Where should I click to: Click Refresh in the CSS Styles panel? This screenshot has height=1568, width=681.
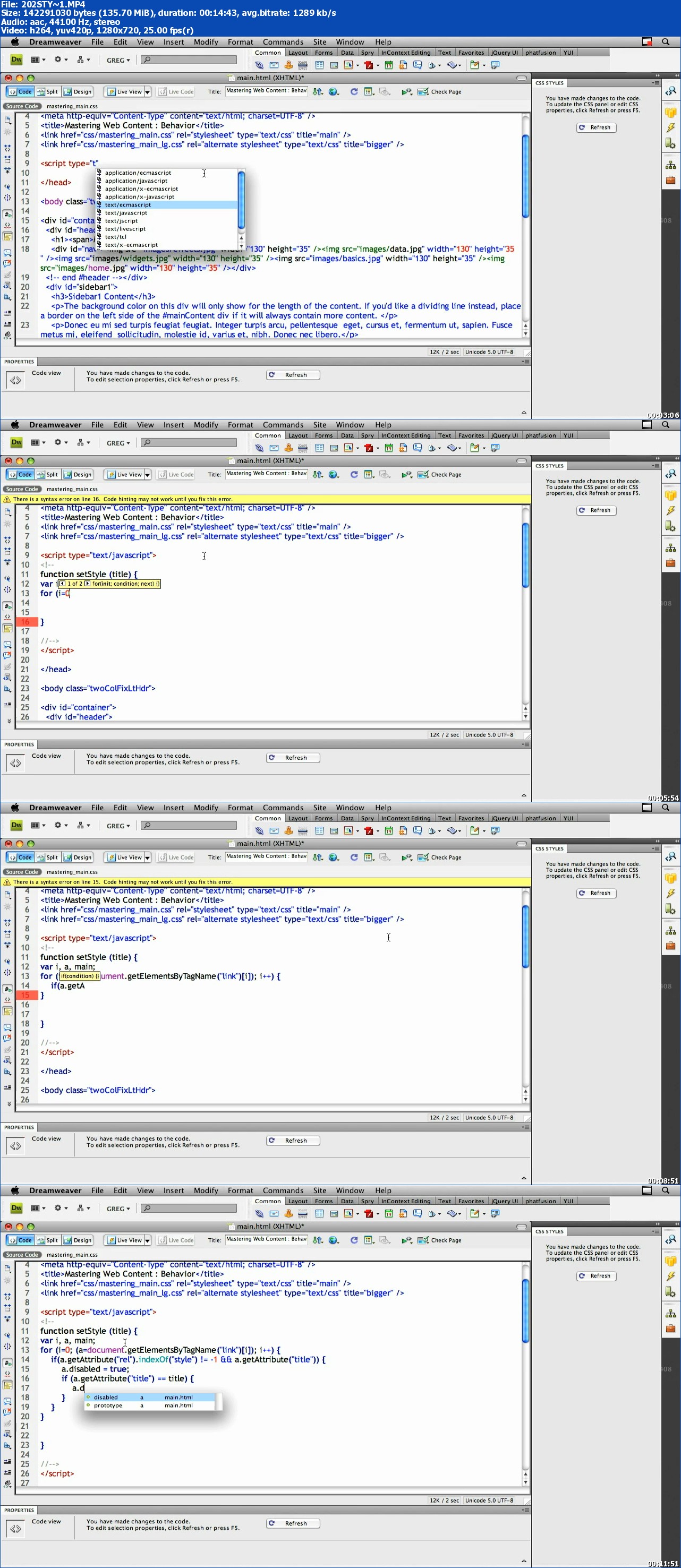(595, 127)
